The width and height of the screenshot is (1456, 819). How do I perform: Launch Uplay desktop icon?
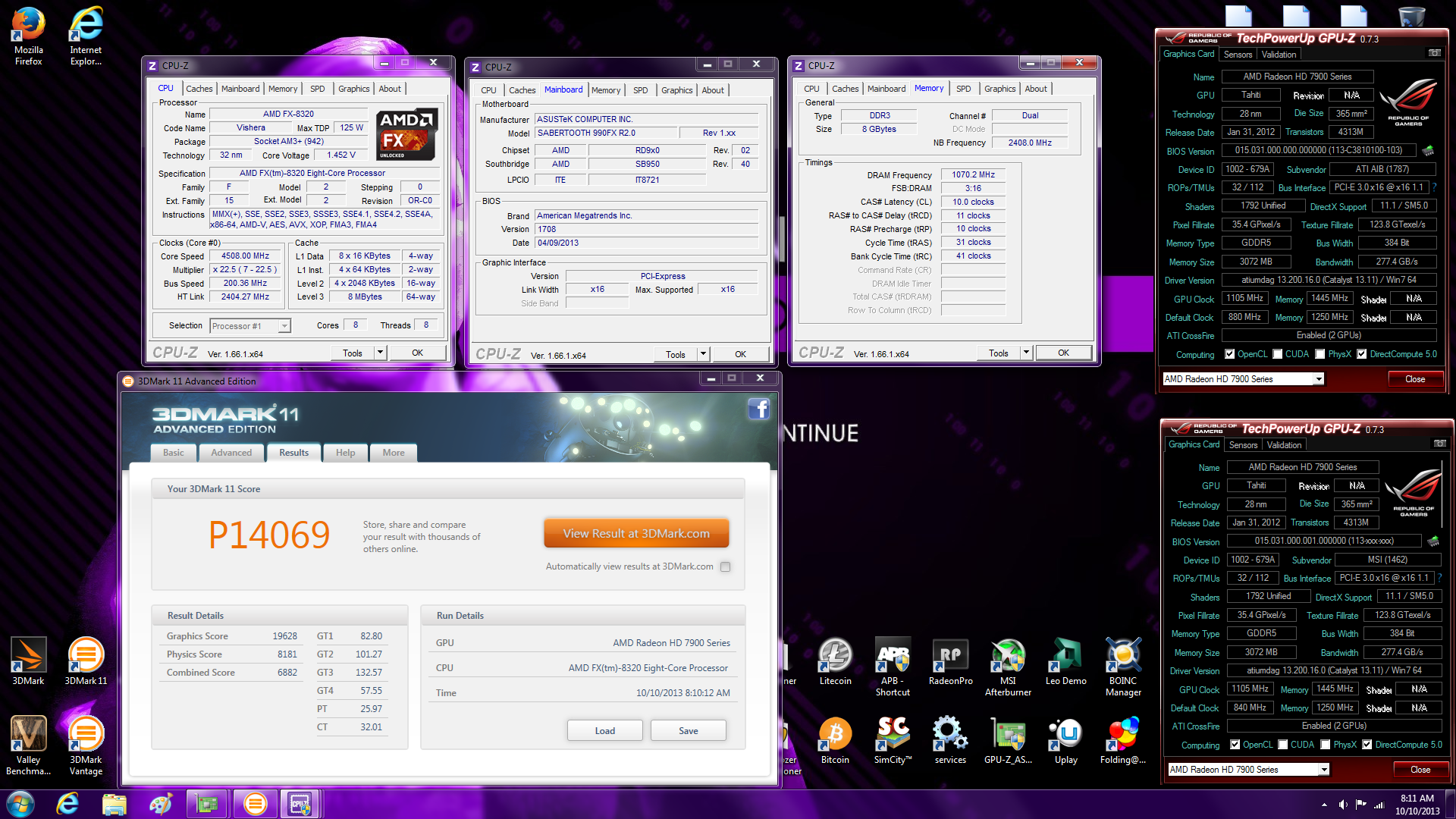click(1065, 739)
